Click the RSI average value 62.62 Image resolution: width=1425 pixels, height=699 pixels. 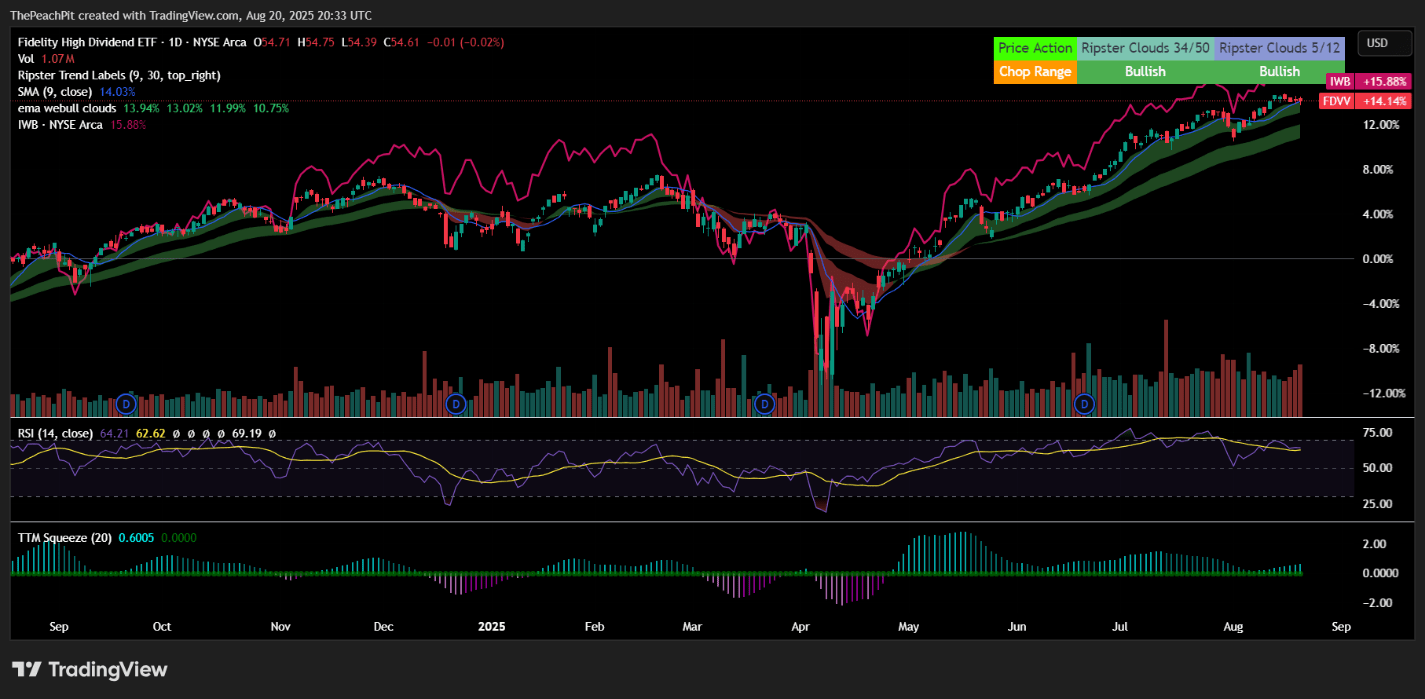tap(150, 433)
